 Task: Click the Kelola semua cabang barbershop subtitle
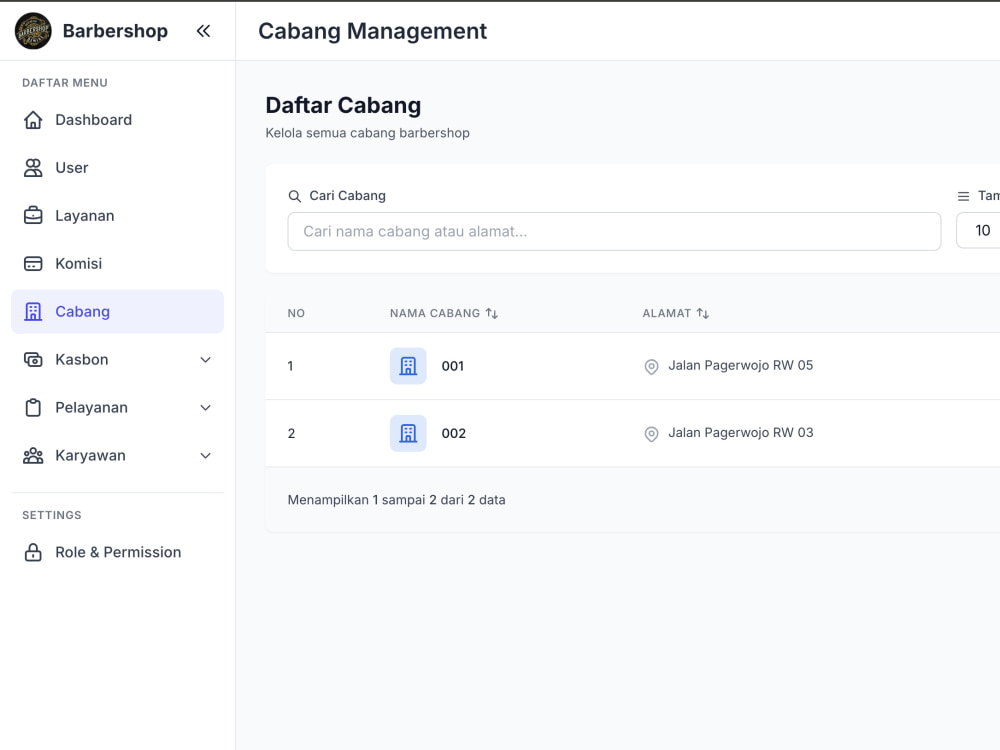click(367, 133)
